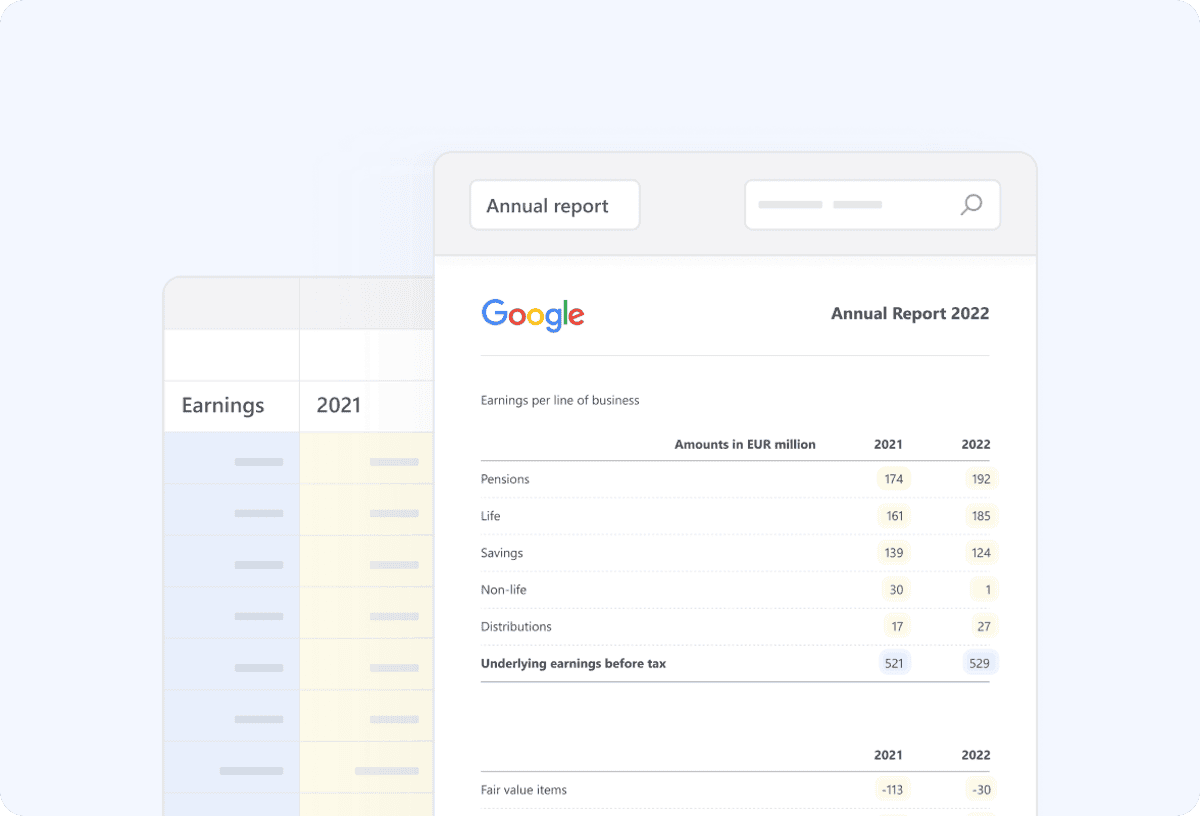
Task: Click the Non-life row label
Action: coord(504,589)
